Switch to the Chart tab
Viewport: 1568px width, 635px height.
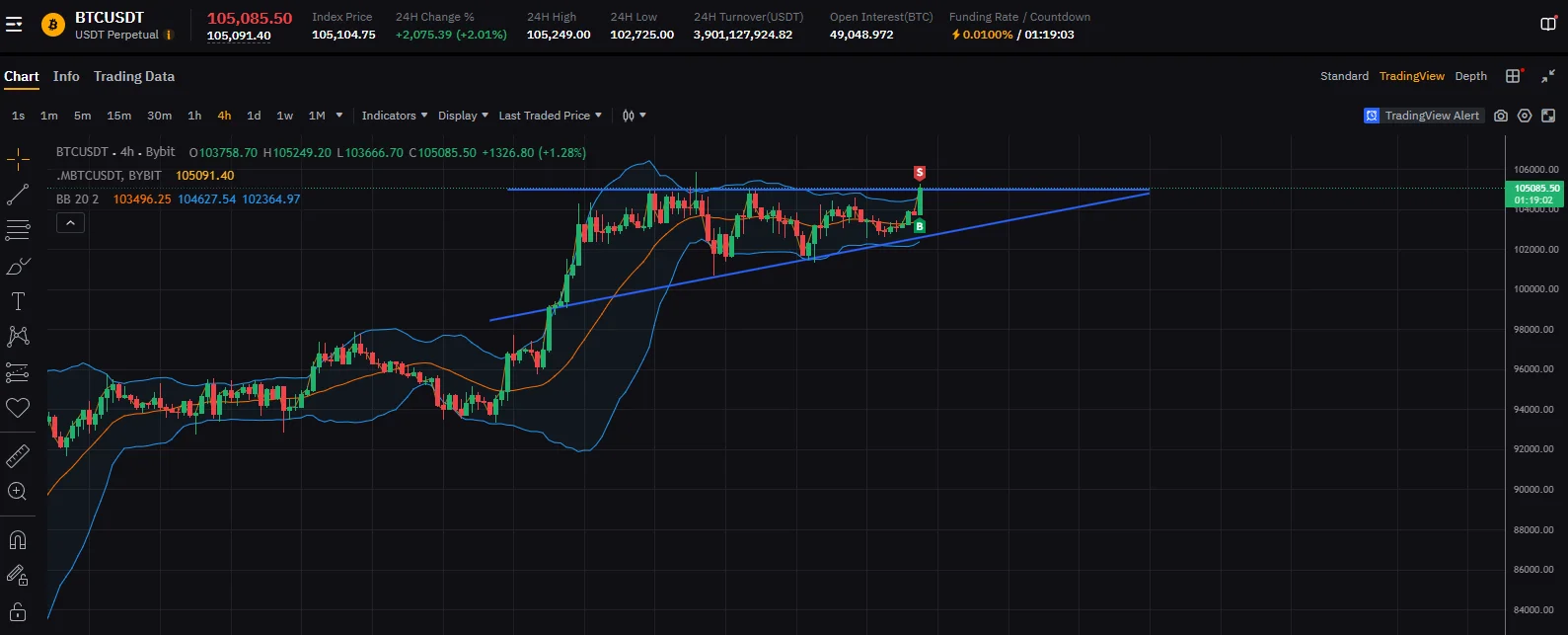tap(22, 76)
